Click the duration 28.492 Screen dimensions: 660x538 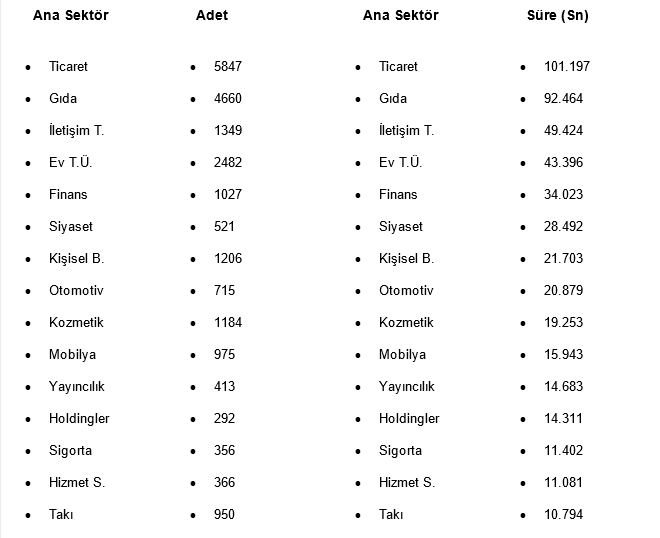pos(564,226)
